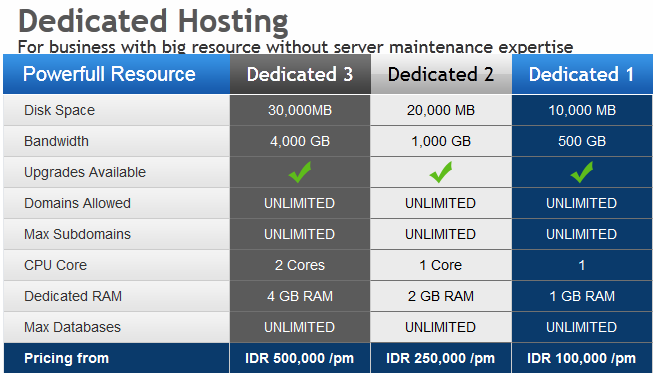Image resolution: width=653 pixels, height=373 pixels.
Task: Click the 4,000 GB bandwidth value
Action: pos(300,141)
